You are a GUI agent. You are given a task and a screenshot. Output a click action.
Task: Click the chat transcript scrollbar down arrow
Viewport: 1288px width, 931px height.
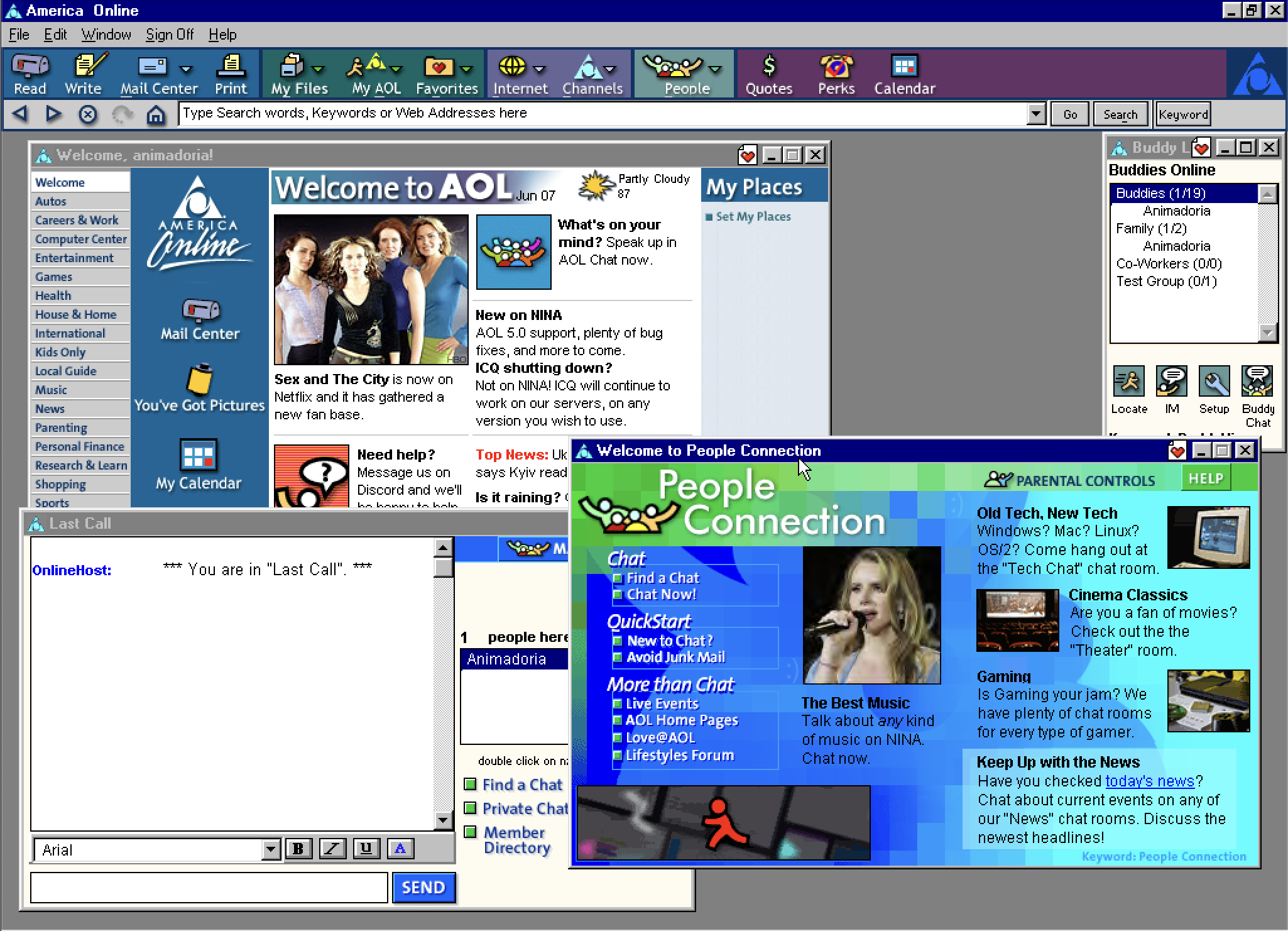click(x=443, y=820)
